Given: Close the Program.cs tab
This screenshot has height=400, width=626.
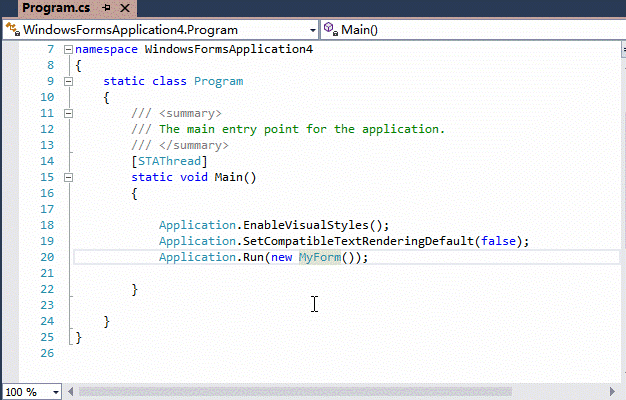Looking at the screenshot, I should click(125, 8).
